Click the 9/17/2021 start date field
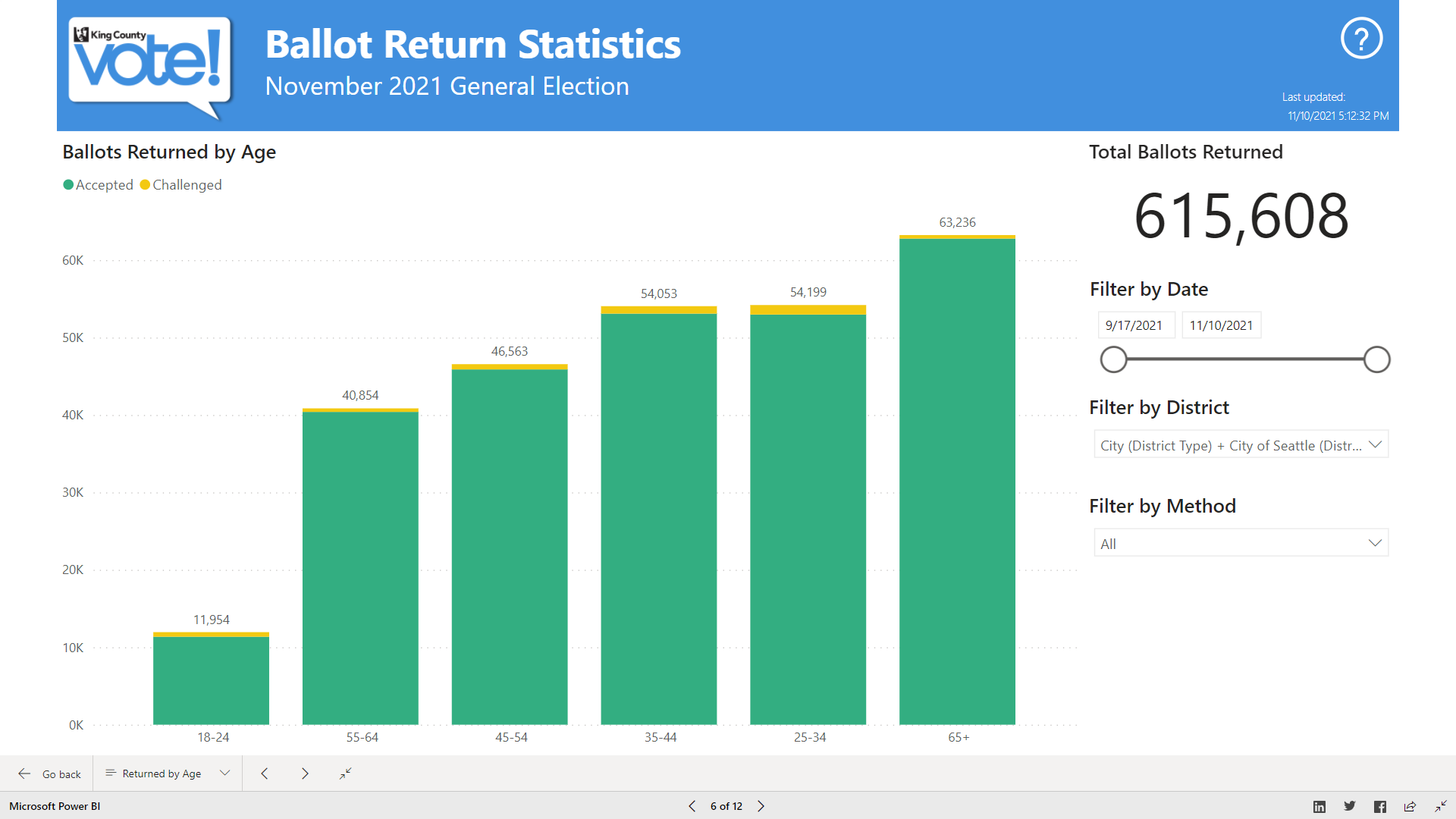 pyautogui.click(x=1135, y=325)
